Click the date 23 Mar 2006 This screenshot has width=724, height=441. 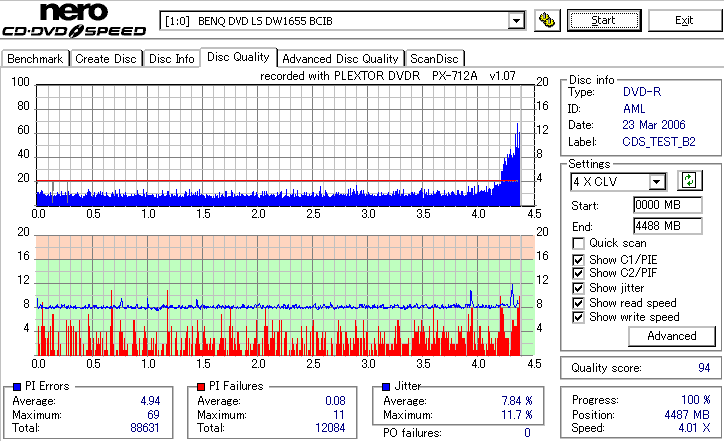pos(654,125)
